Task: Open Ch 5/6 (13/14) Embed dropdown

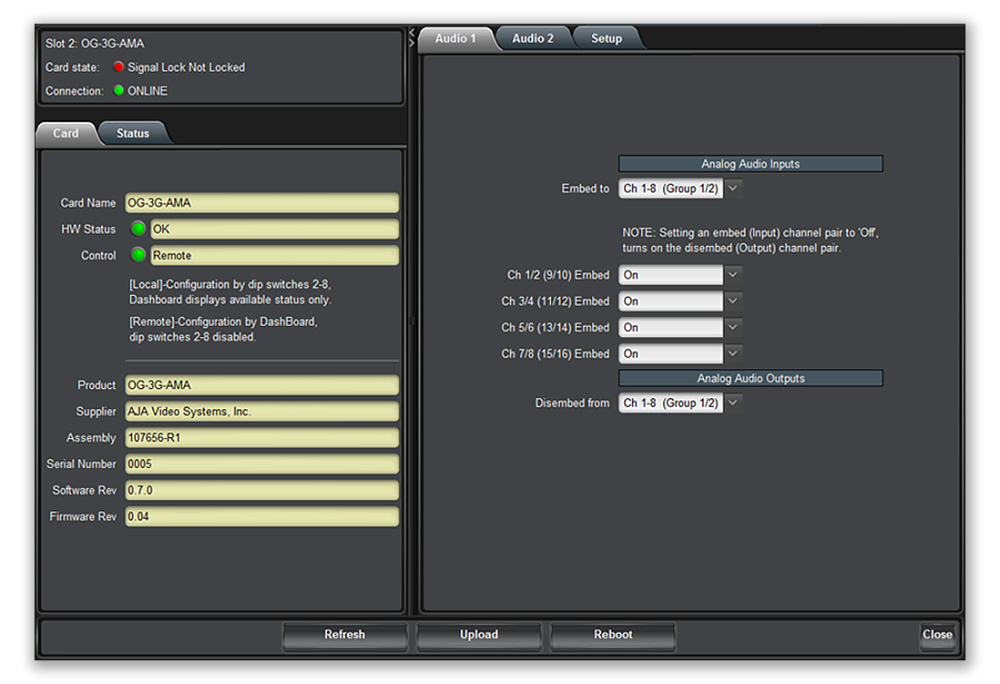Action: point(733,327)
